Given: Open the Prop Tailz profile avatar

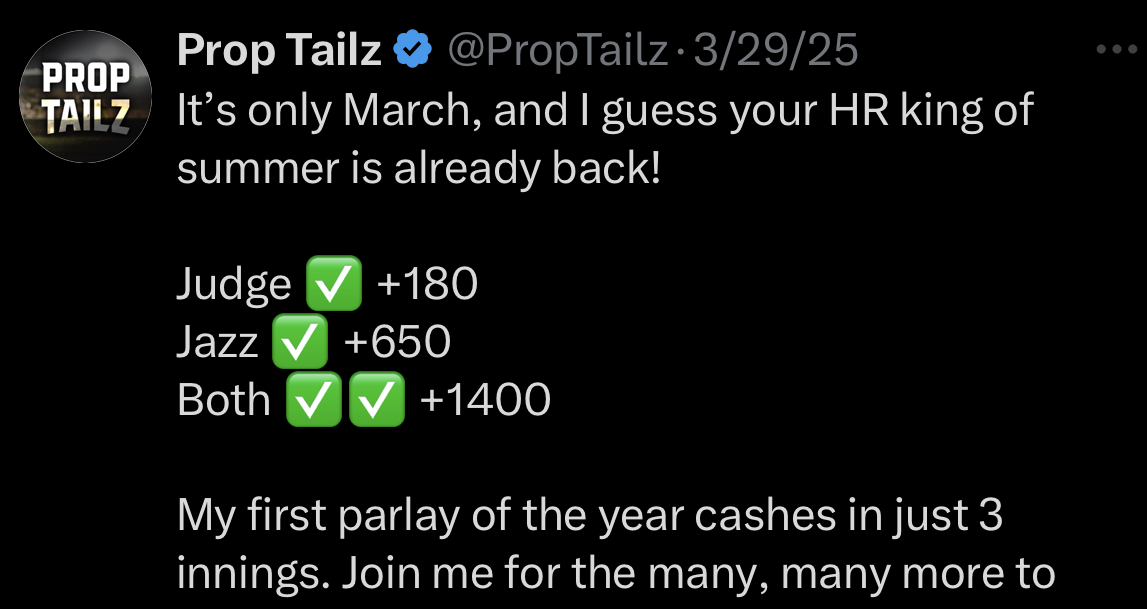Looking at the screenshot, I should pyautogui.click(x=86, y=96).
